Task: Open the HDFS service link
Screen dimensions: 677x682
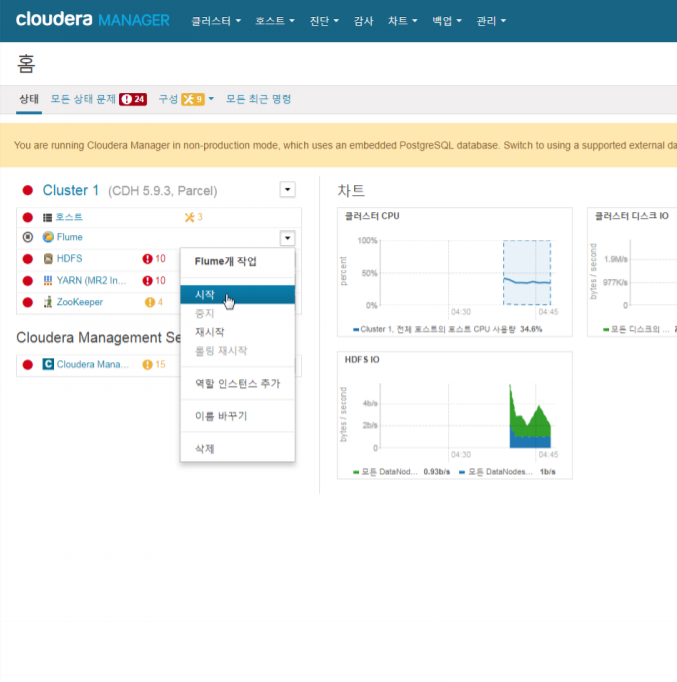Action: pos(70,258)
